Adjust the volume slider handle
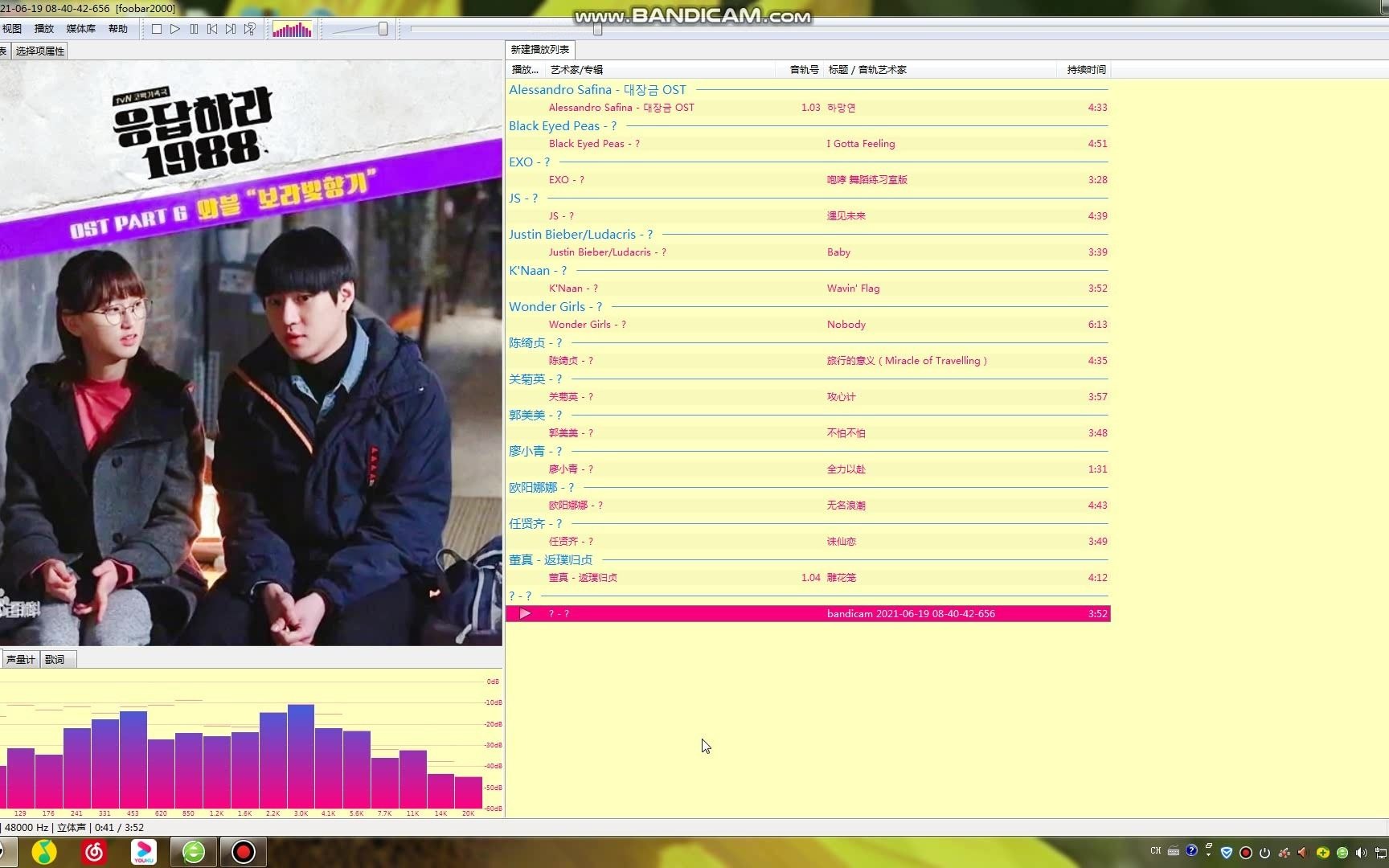1389x868 pixels. pyautogui.click(x=383, y=29)
